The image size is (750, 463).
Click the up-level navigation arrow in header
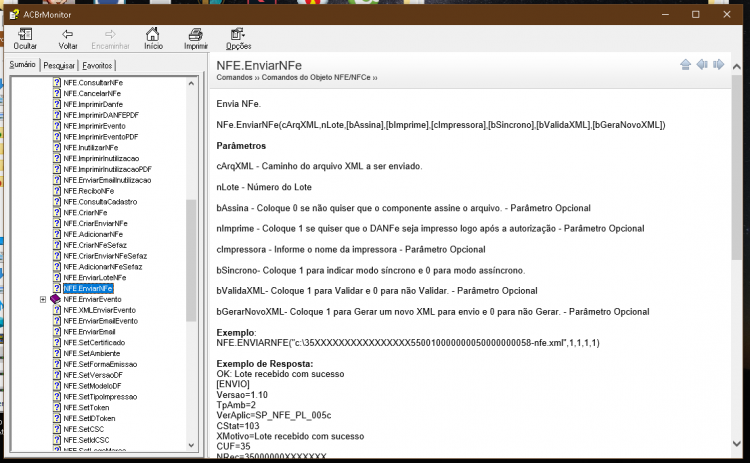point(685,65)
